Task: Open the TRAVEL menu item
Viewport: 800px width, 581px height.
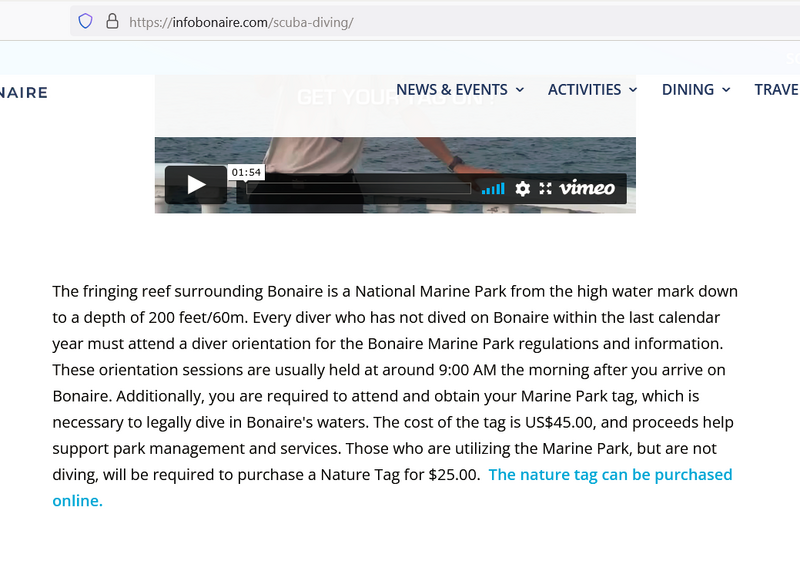Action: 776,90
